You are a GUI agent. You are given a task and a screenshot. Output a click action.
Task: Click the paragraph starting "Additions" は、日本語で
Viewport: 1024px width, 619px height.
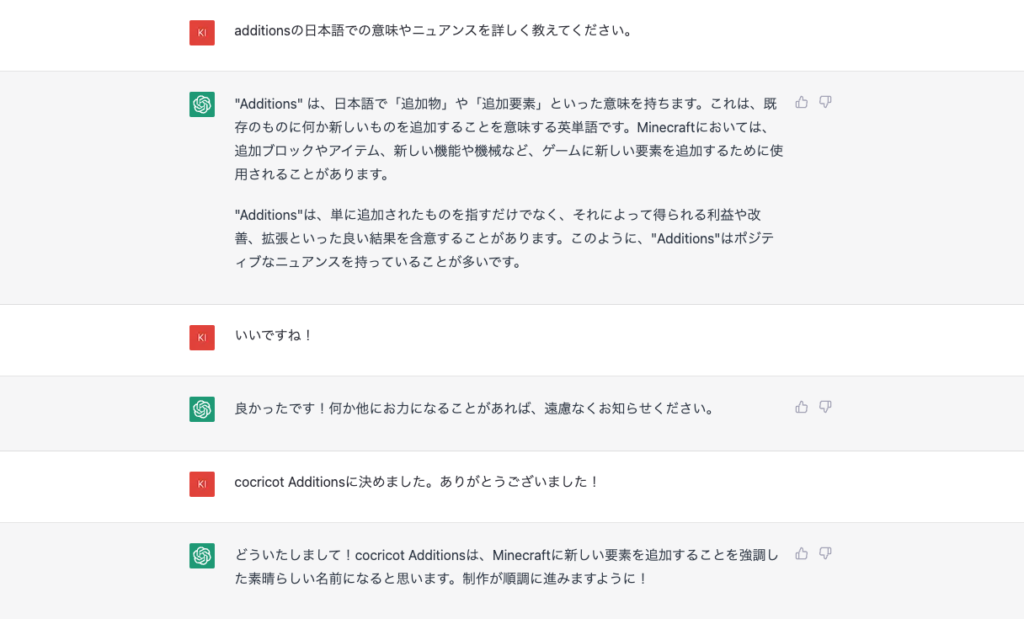click(509, 139)
